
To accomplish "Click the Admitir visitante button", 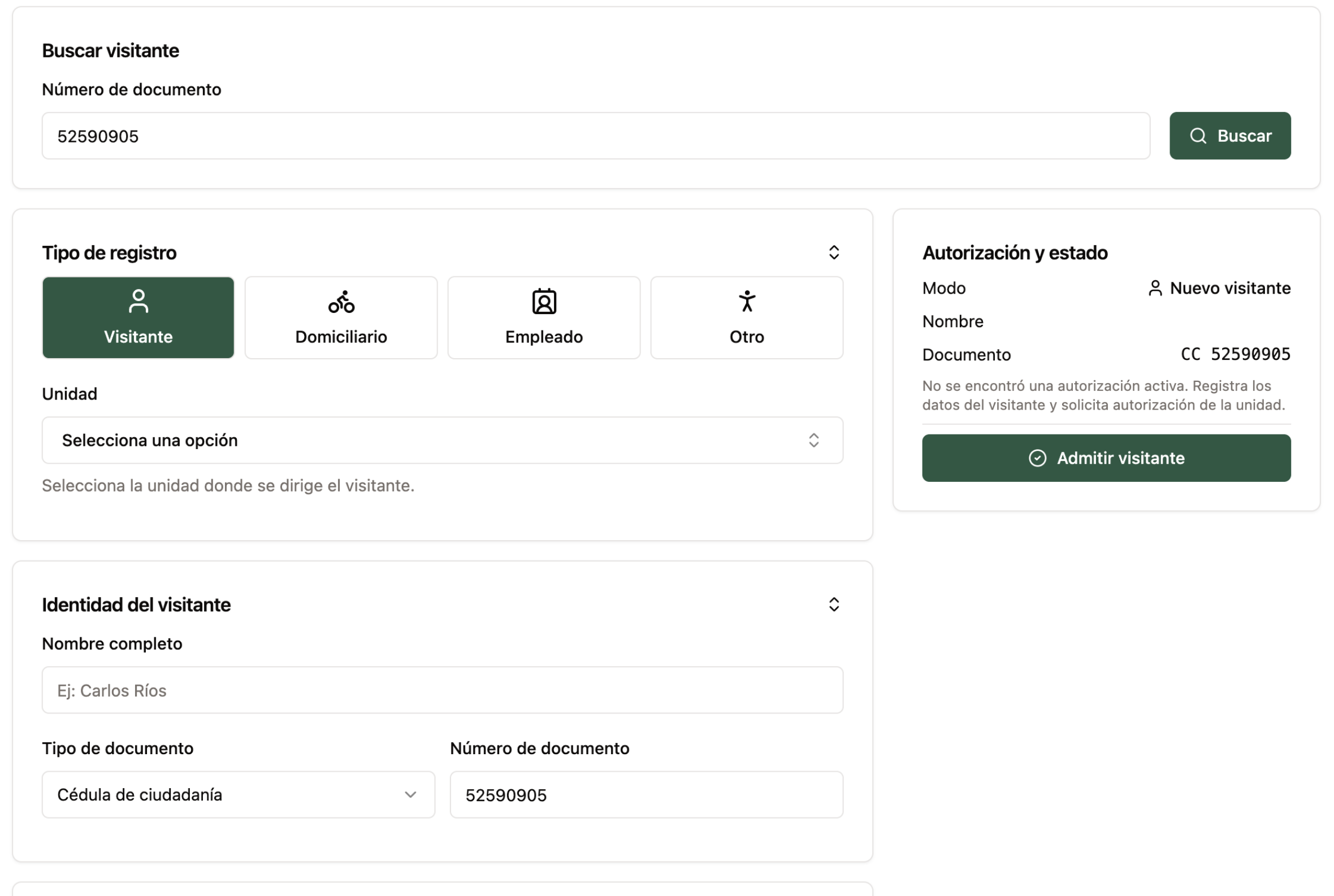I will click(x=1106, y=458).
